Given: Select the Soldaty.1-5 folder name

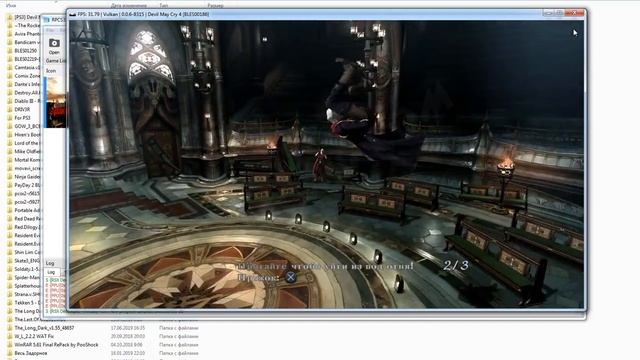Looking at the screenshot, I should 27,269.
